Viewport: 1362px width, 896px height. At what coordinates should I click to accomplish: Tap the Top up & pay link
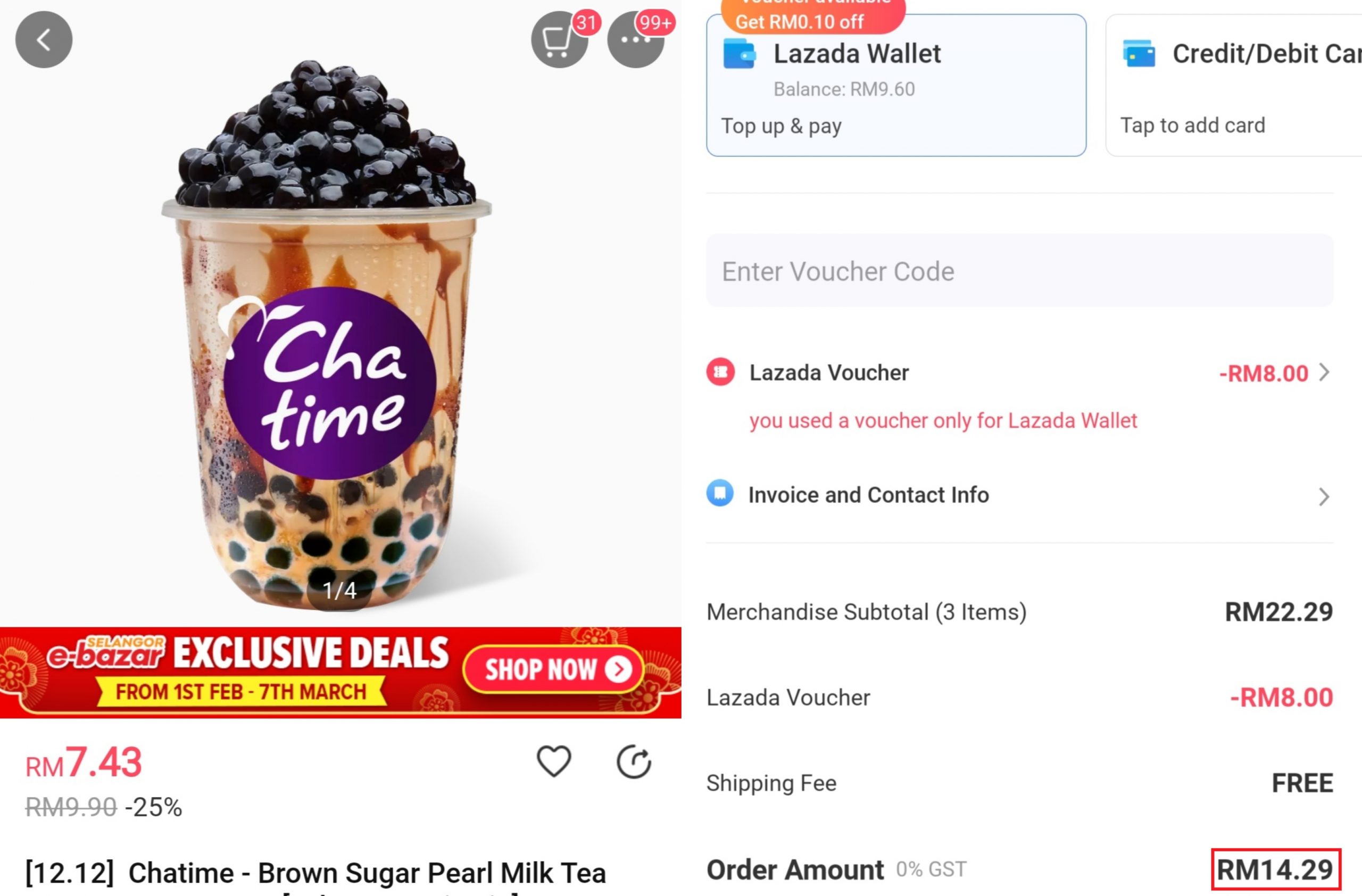tap(781, 126)
